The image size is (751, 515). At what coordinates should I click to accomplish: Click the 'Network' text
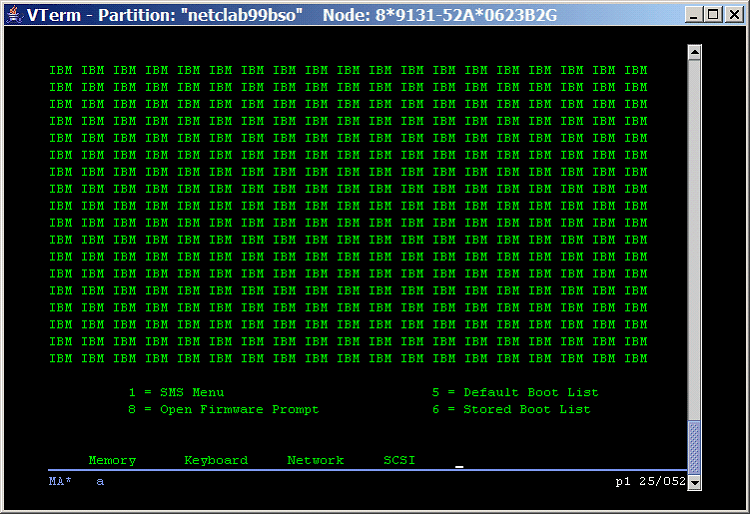316,460
